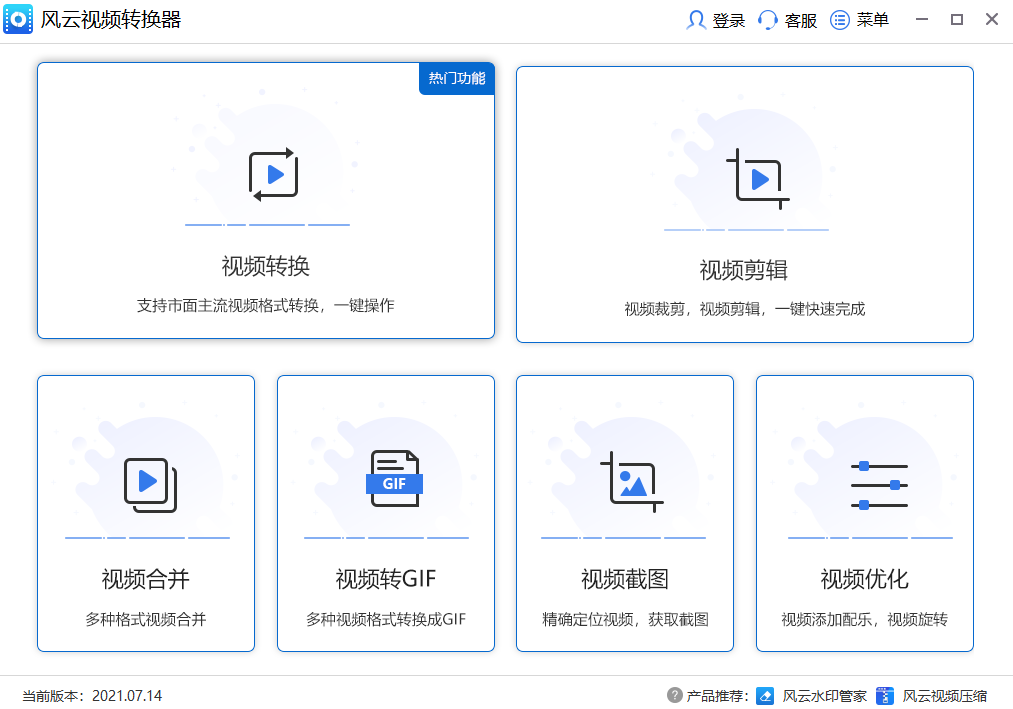The width and height of the screenshot is (1013, 709).
Task: Open the 风云视频压缩 product link
Action: tap(945, 696)
